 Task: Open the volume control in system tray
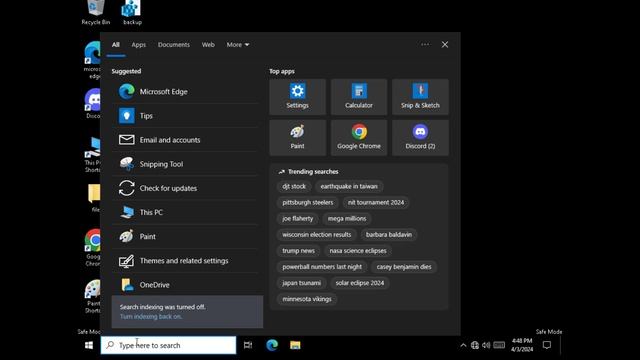pos(486,345)
